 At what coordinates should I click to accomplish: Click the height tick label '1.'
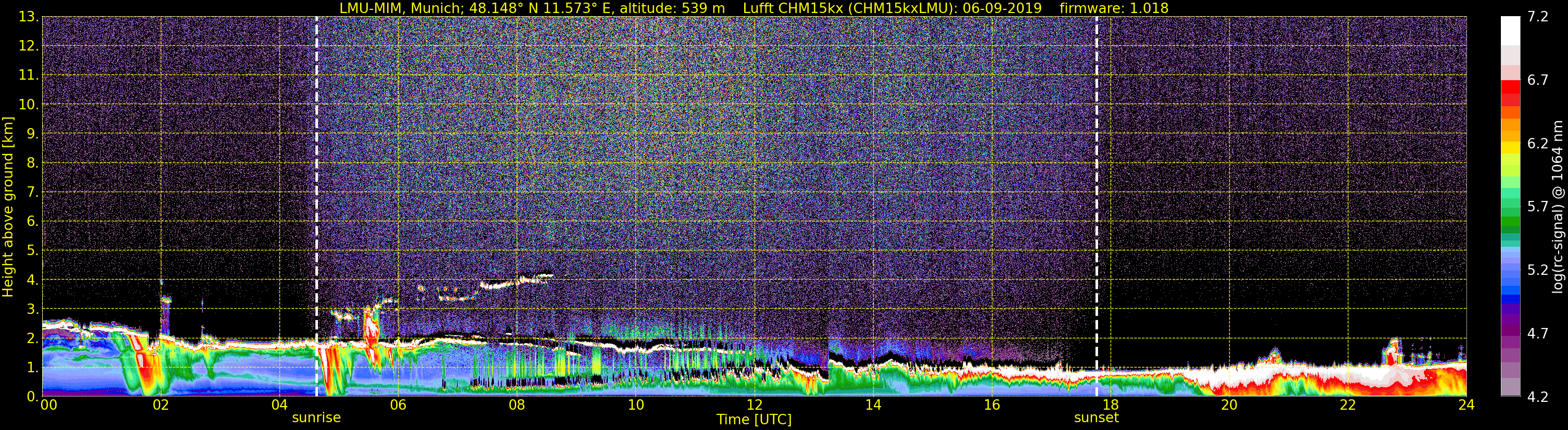tap(32, 367)
